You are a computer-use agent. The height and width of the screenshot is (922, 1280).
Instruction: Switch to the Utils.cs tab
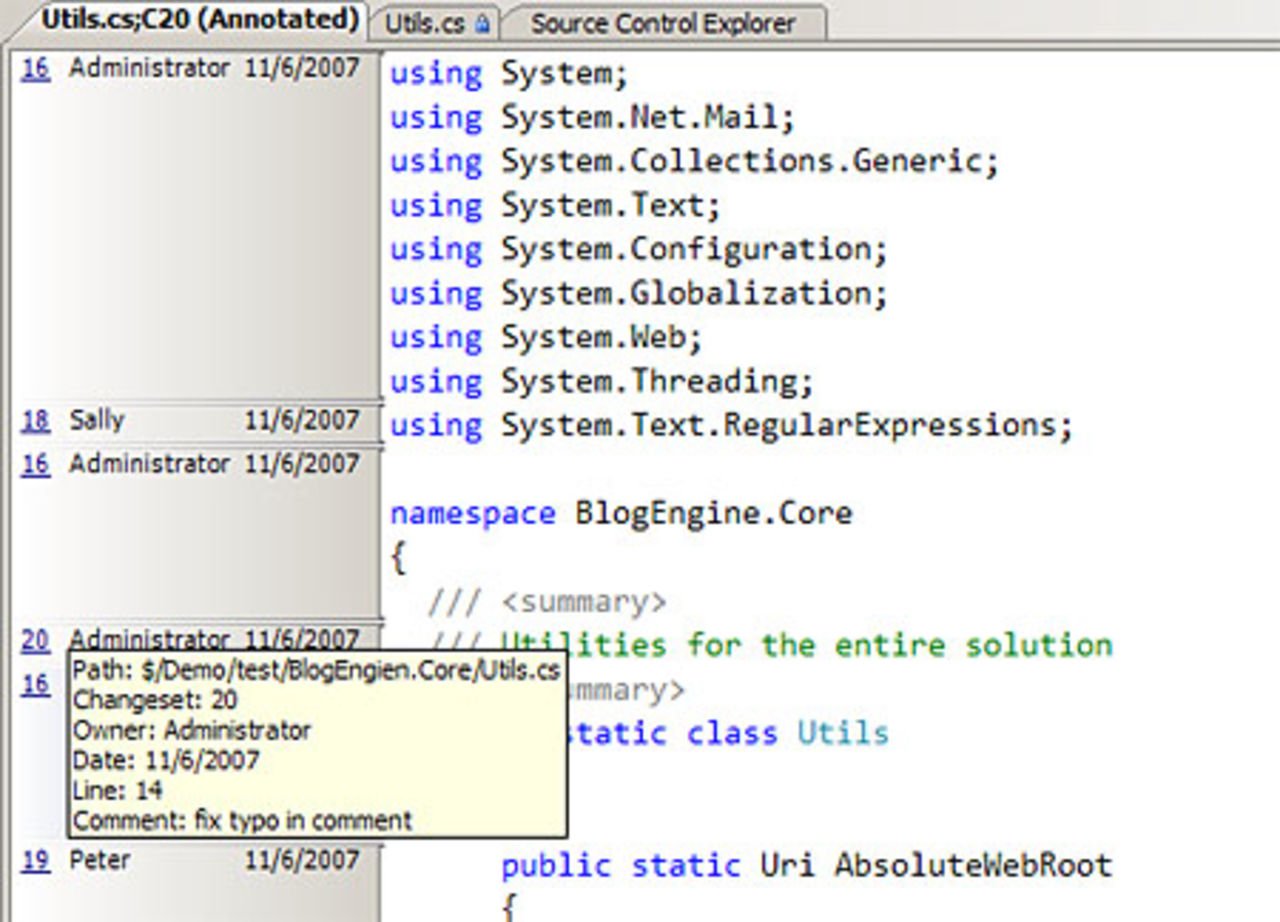coord(424,24)
